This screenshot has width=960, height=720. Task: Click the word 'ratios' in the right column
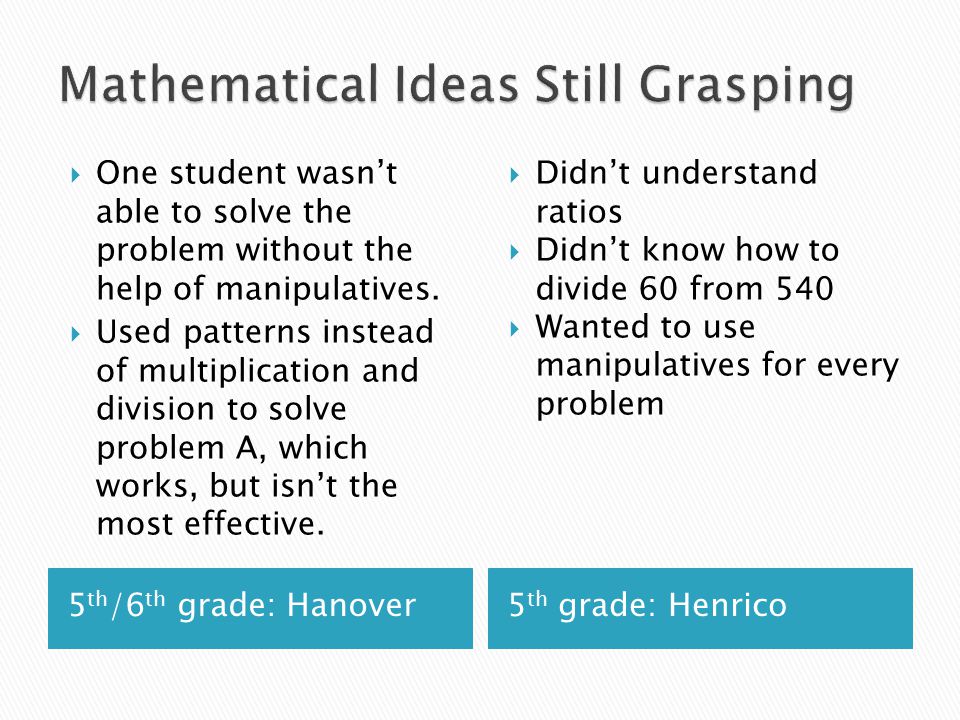coord(579,212)
